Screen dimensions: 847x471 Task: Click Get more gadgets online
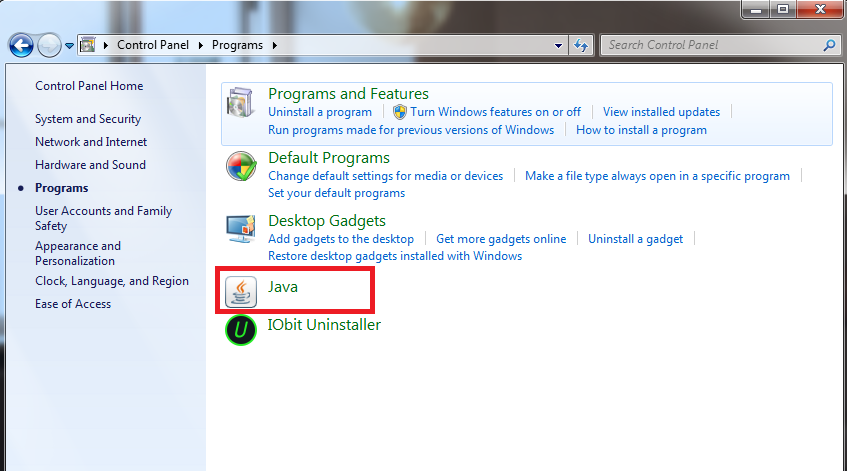[x=501, y=239]
